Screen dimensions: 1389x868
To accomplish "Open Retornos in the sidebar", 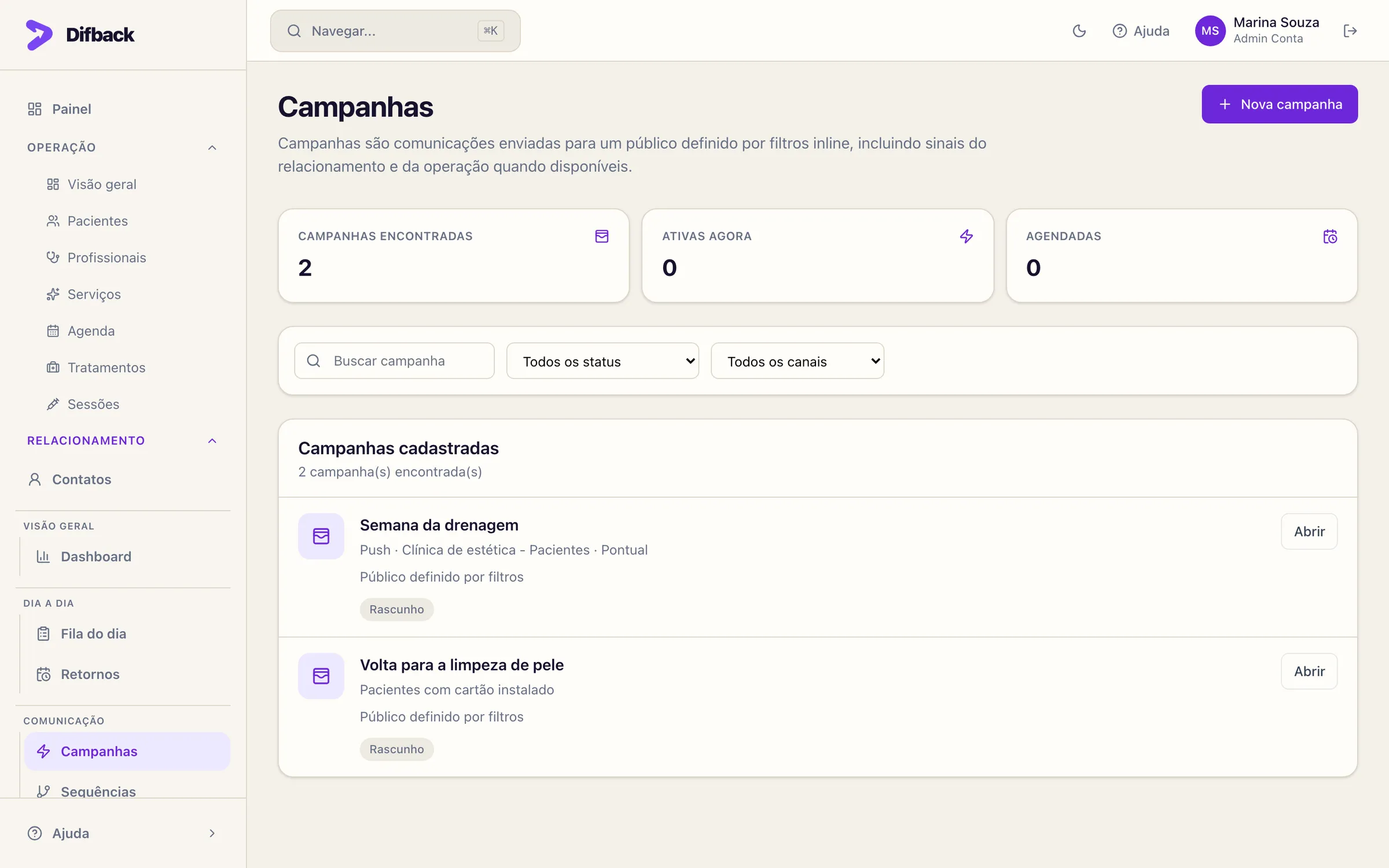I will point(127,674).
